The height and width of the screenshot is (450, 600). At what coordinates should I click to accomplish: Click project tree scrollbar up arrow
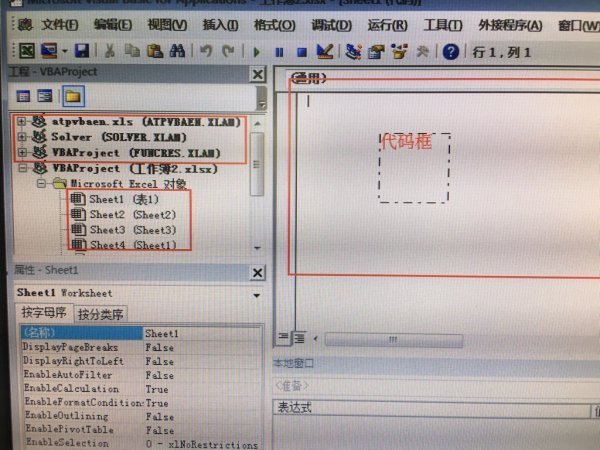point(258,124)
